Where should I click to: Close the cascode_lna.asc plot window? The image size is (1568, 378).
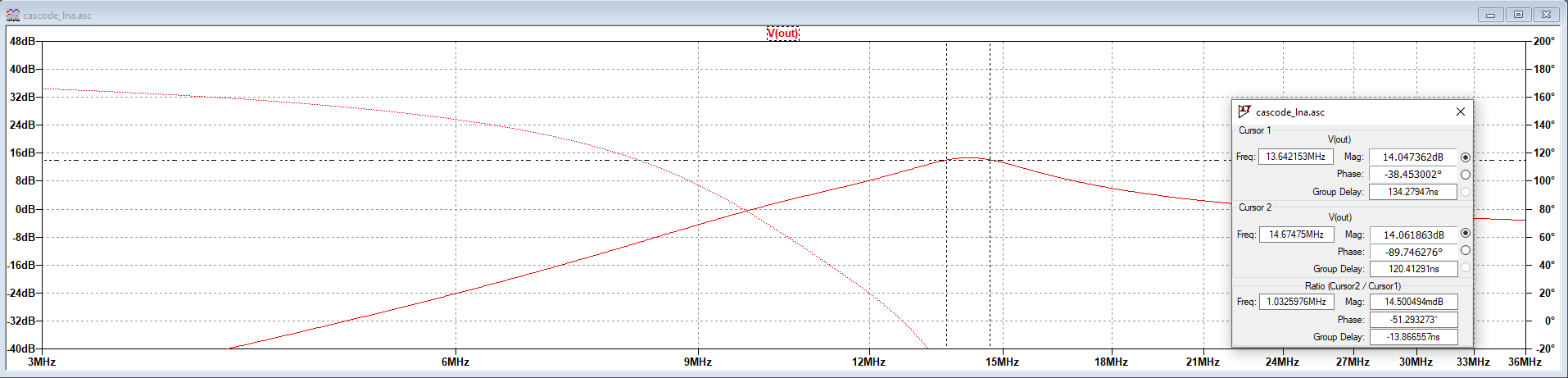tap(1546, 15)
